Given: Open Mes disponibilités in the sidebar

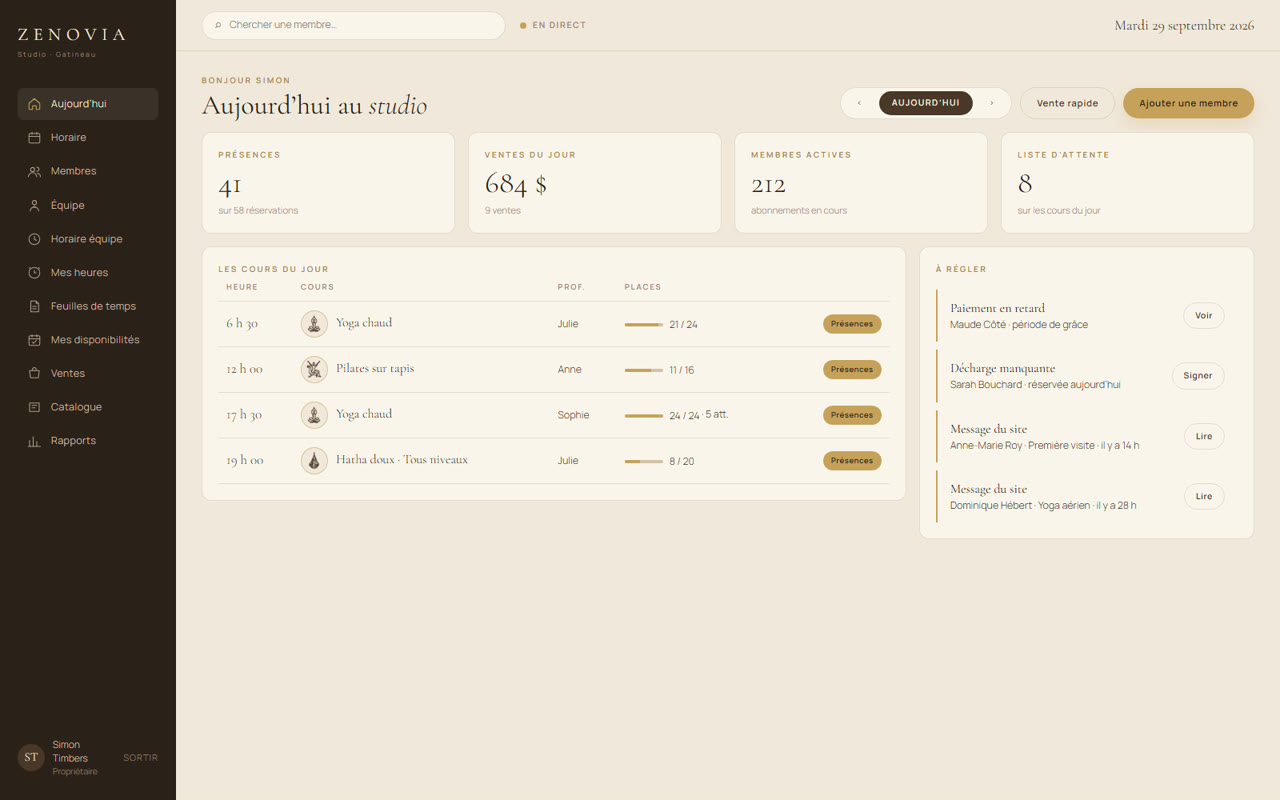Looking at the screenshot, I should tap(88, 340).
